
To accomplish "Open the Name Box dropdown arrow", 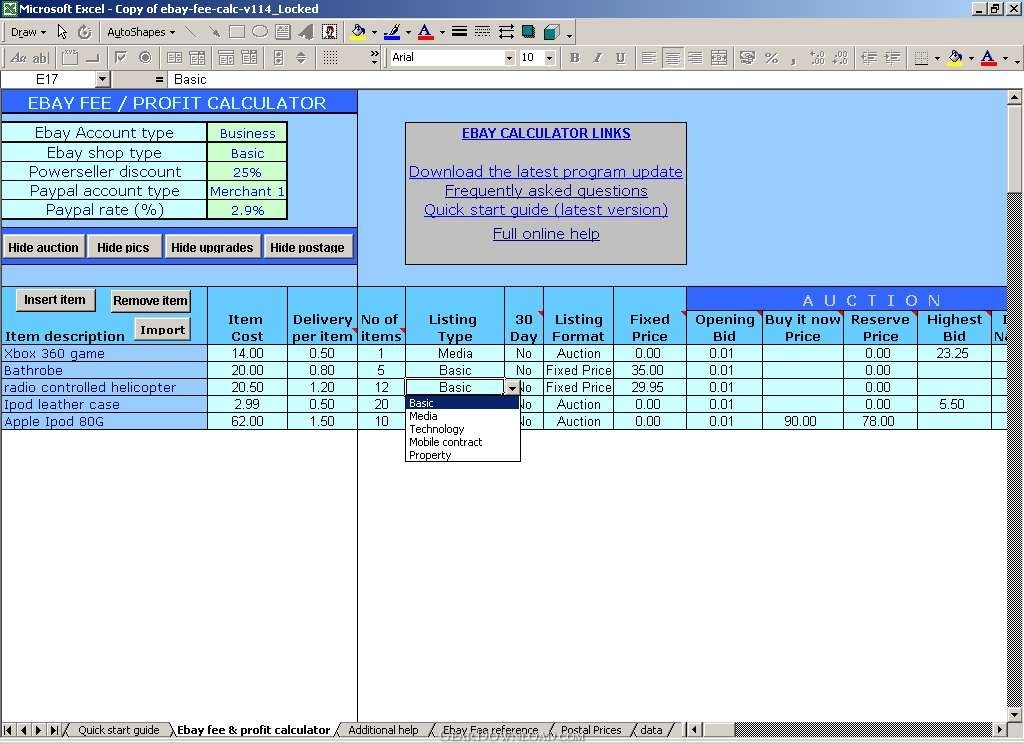I will 102,79.
